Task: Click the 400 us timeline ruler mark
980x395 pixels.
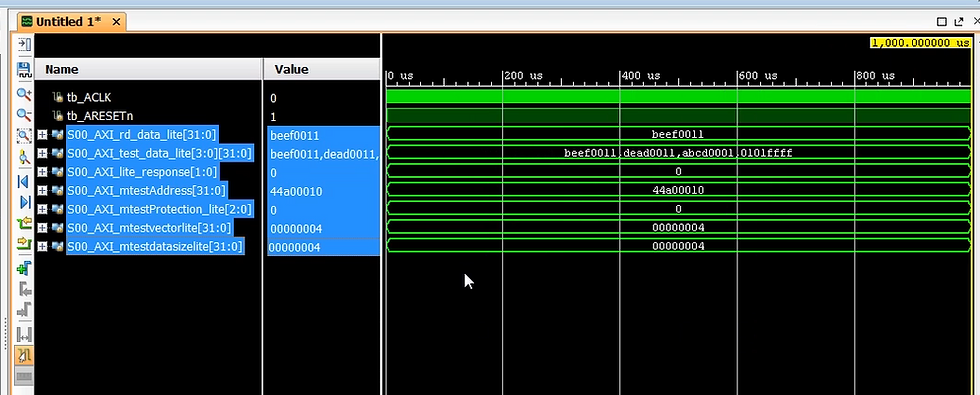Action: click(x=636, y=76)
